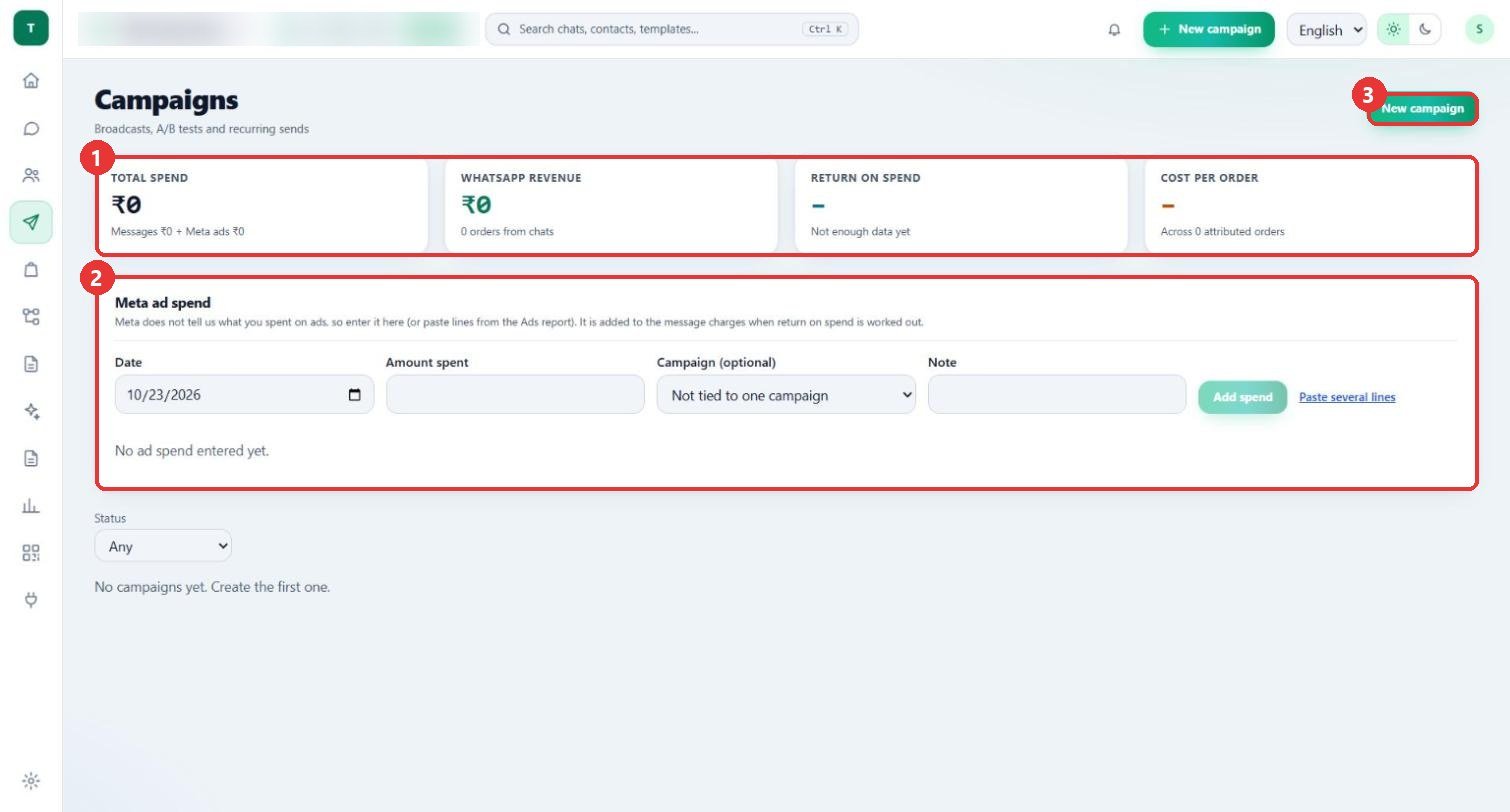Image resolution: width=1510 pixels, height=812 pixels.
Task: Open the shopping bag sidebar icon
Action: [x=31, y=269]
